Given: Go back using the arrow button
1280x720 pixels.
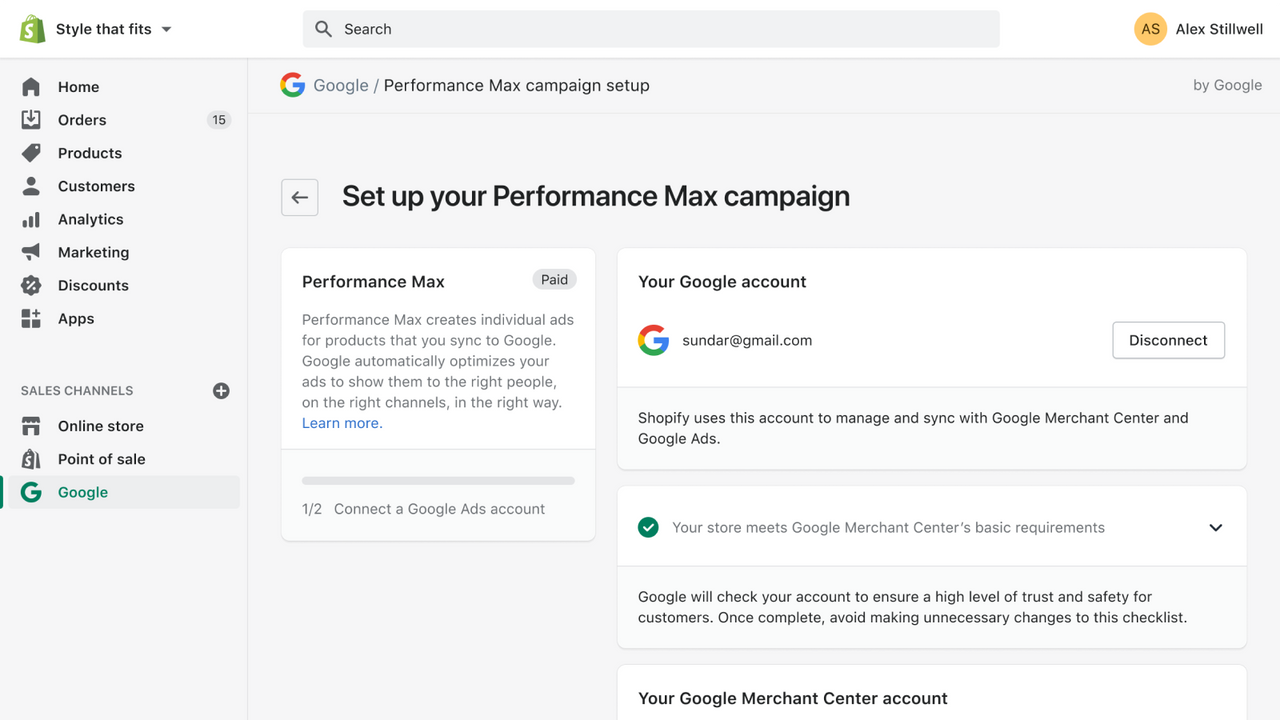Looking at the screenshot, I should [300, 197].
